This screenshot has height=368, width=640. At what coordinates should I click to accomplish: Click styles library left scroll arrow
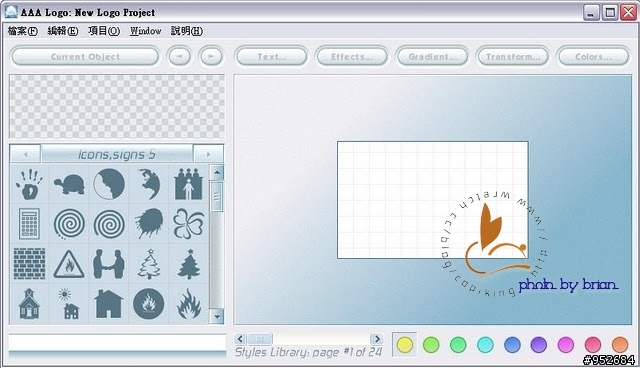(240, 339)
